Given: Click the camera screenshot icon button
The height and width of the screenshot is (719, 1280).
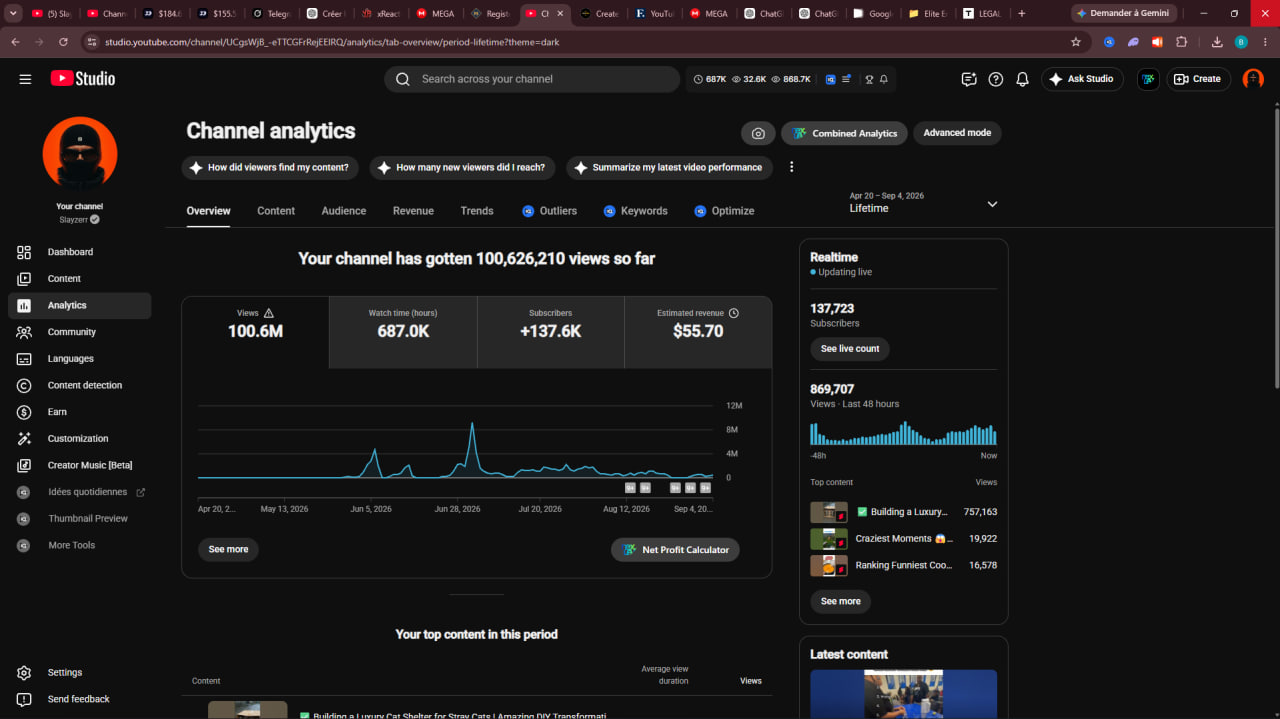Looking at the screenshot, I should [x=758, y=133].
